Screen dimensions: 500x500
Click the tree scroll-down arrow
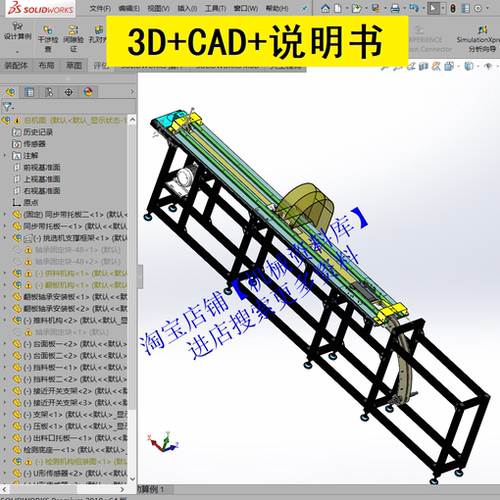[x=132, y=479]
